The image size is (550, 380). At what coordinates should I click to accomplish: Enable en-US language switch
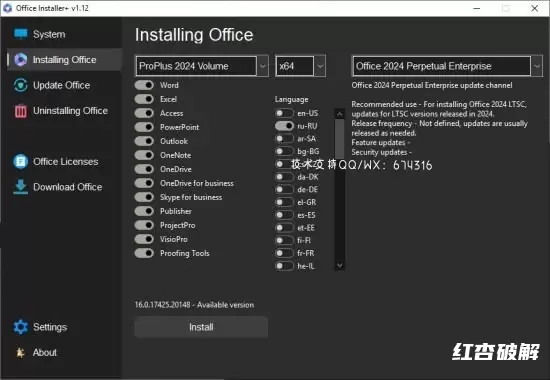(x=284, y=113)
